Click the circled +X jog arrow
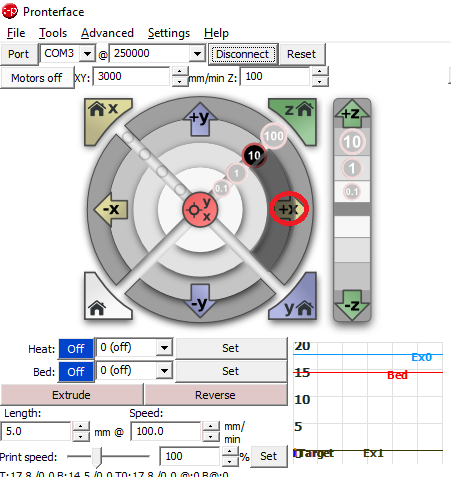 click(289, 209)
